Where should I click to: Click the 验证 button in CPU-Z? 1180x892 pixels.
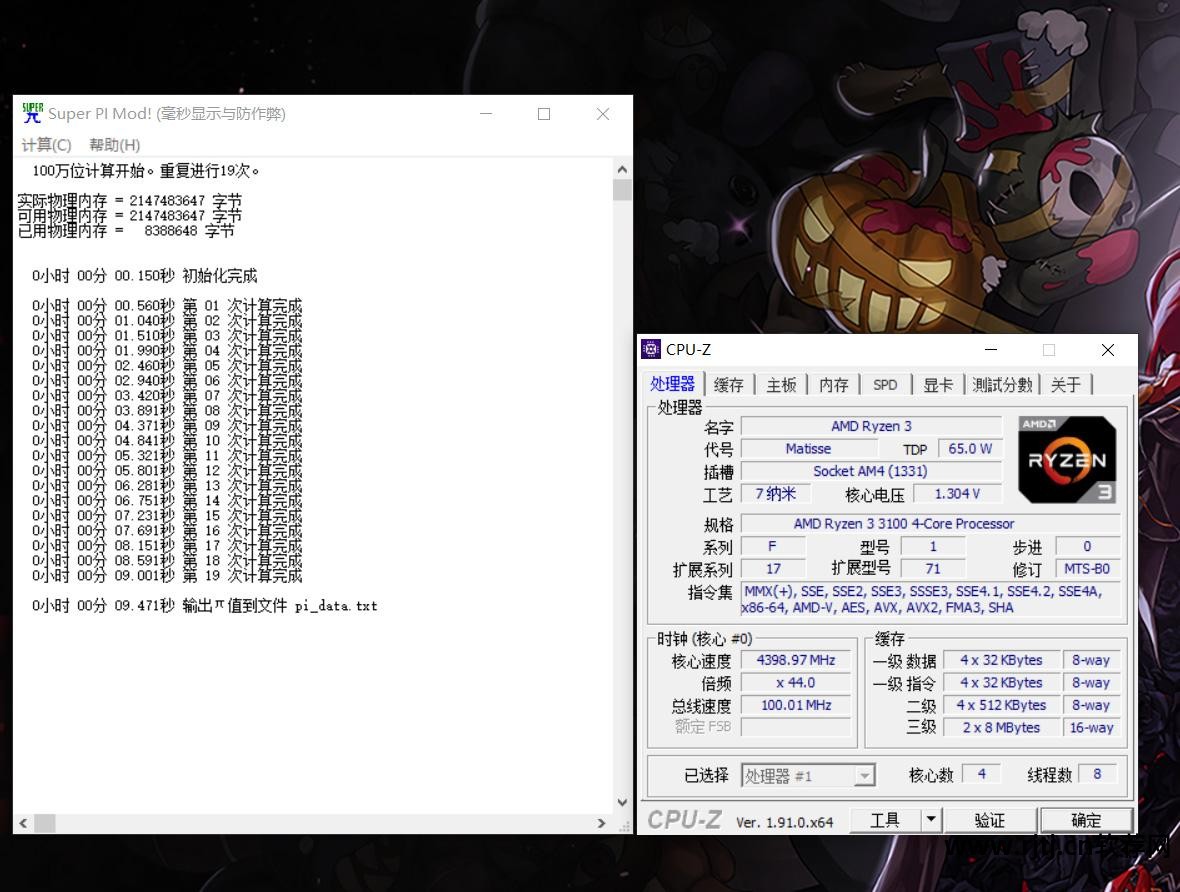pyautogui.click(x=990, y=820)
